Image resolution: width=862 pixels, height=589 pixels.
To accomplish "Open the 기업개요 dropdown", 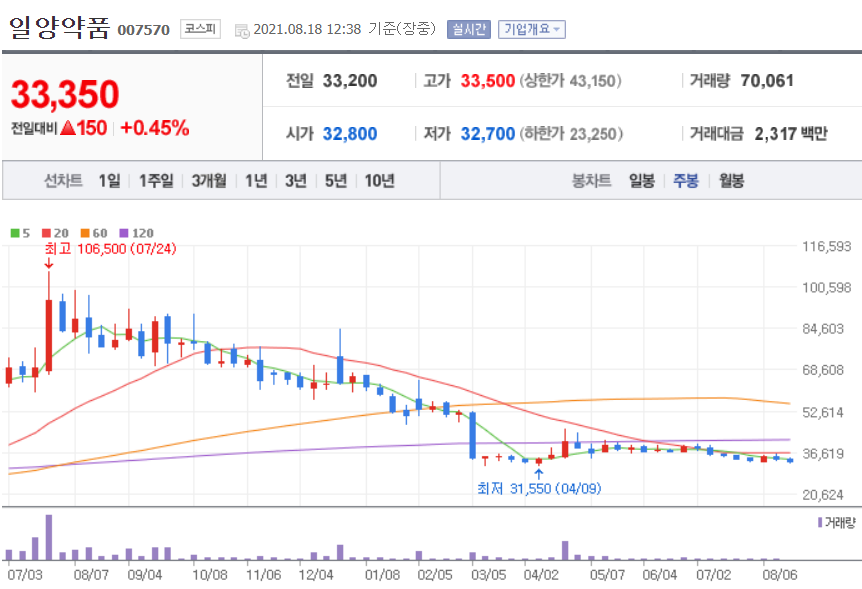I will (x=532, y=29).
